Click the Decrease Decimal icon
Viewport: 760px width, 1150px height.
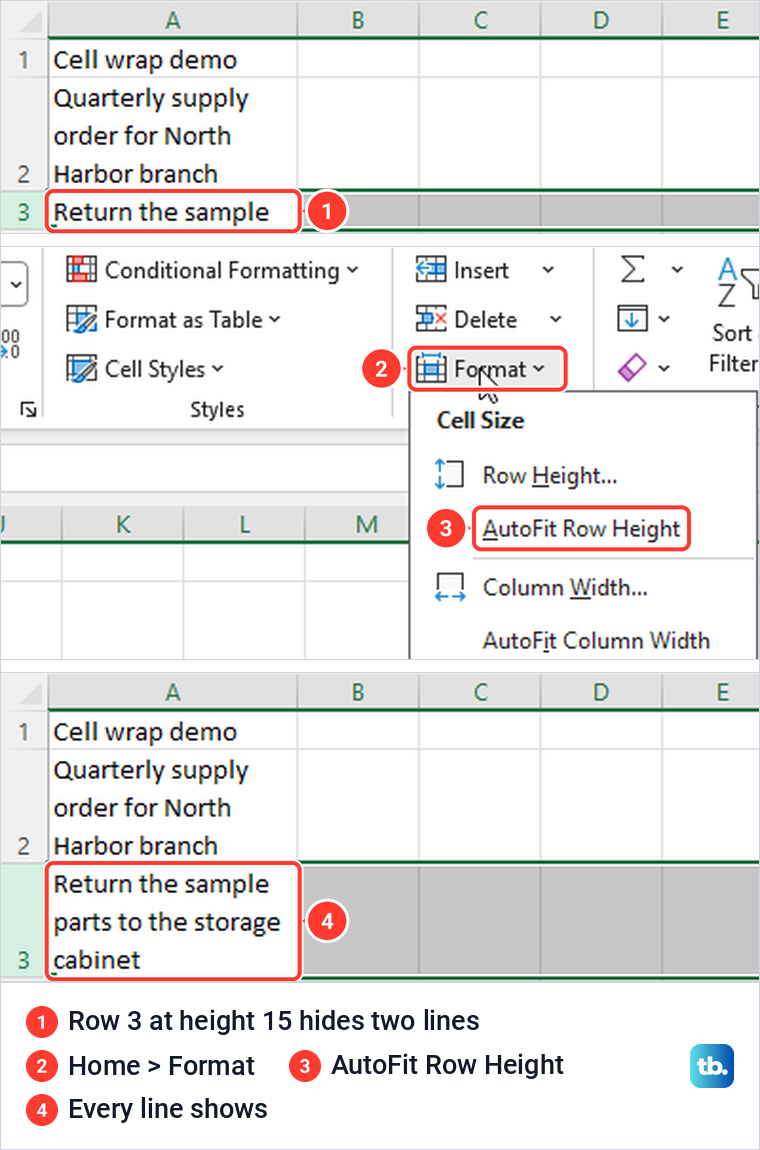point(10,344)
